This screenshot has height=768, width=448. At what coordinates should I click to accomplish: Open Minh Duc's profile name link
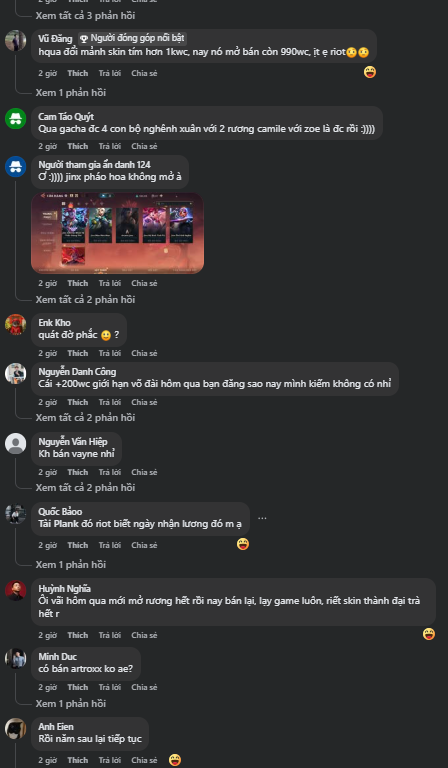(58, 657)
